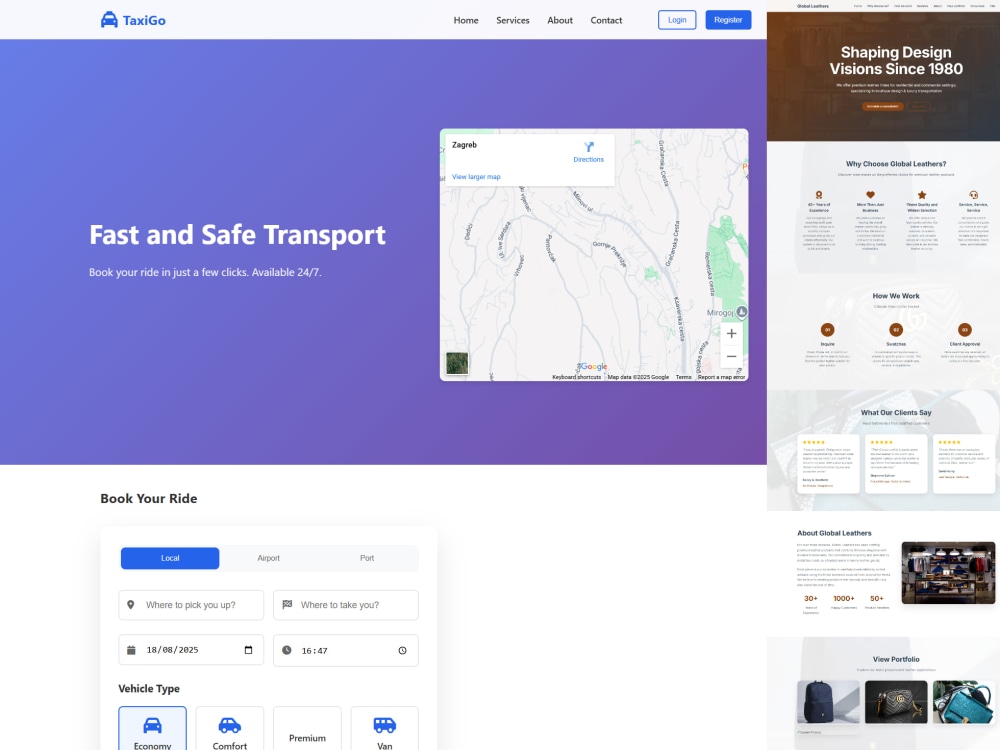The width and height of the screenshot is (1000, 750).
Task: Choose the Economy vehicle type
Action: click(x=152, y=728)
